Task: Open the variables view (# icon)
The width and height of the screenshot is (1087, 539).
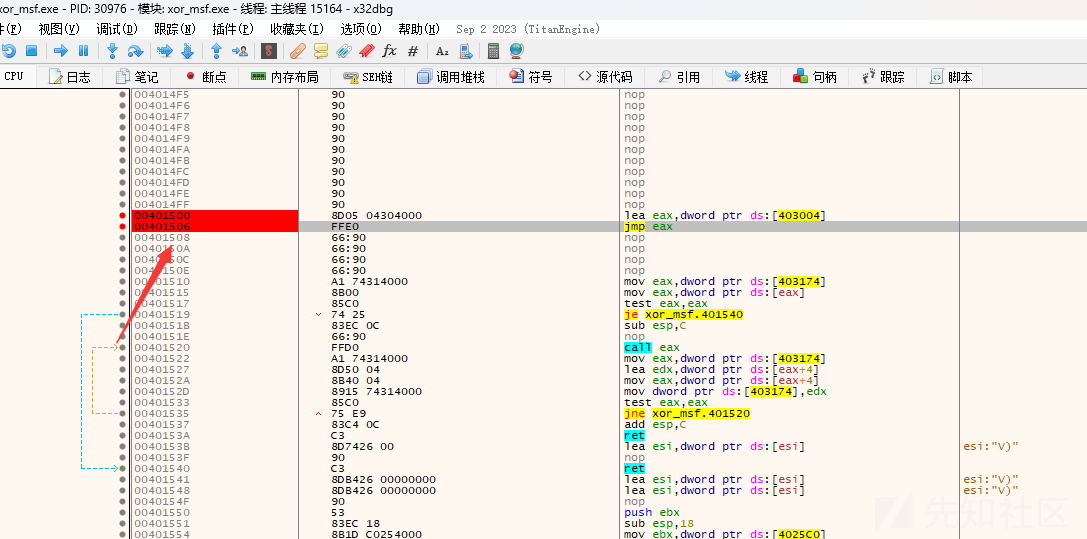Action: (x=412, y=51)
